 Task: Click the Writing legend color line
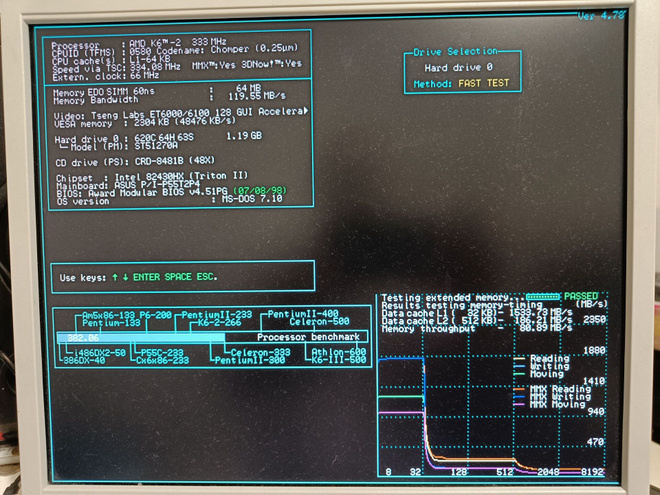coord(519,366)
